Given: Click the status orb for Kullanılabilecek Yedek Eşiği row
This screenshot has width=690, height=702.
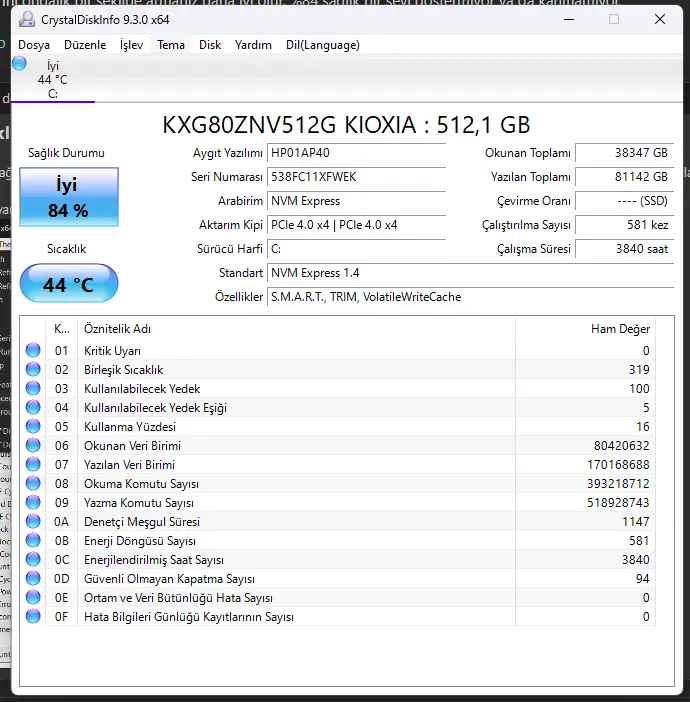Looking at the screenshot, I should click(33, 407).
